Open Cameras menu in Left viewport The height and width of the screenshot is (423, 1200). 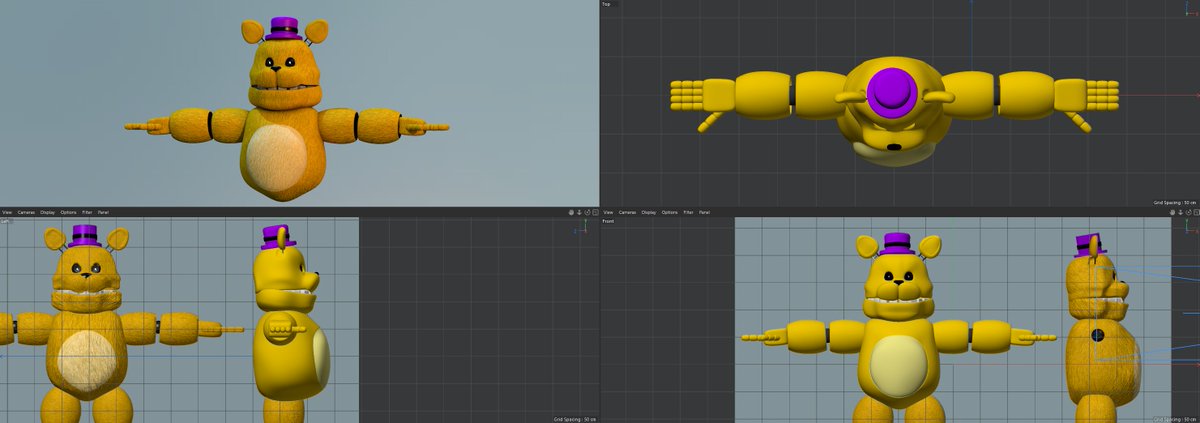[x=26, y=212]
